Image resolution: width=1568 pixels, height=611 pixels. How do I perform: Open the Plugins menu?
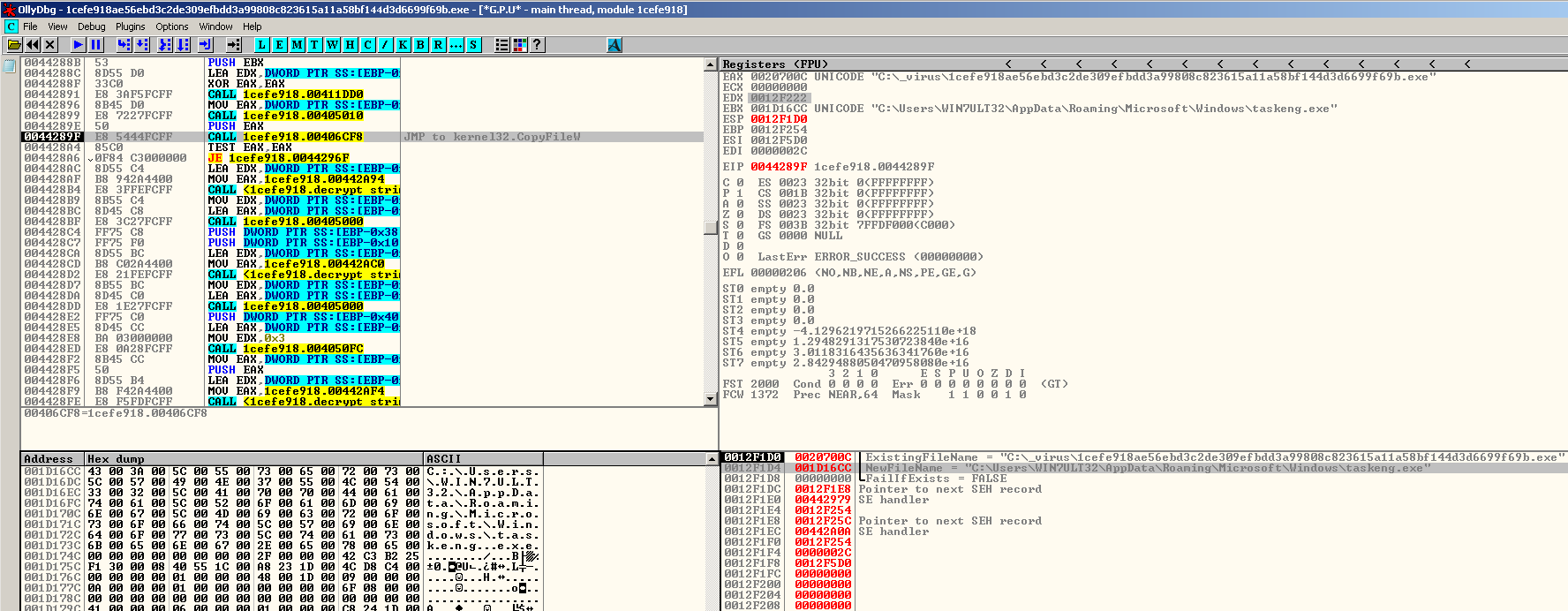[130, 26]
